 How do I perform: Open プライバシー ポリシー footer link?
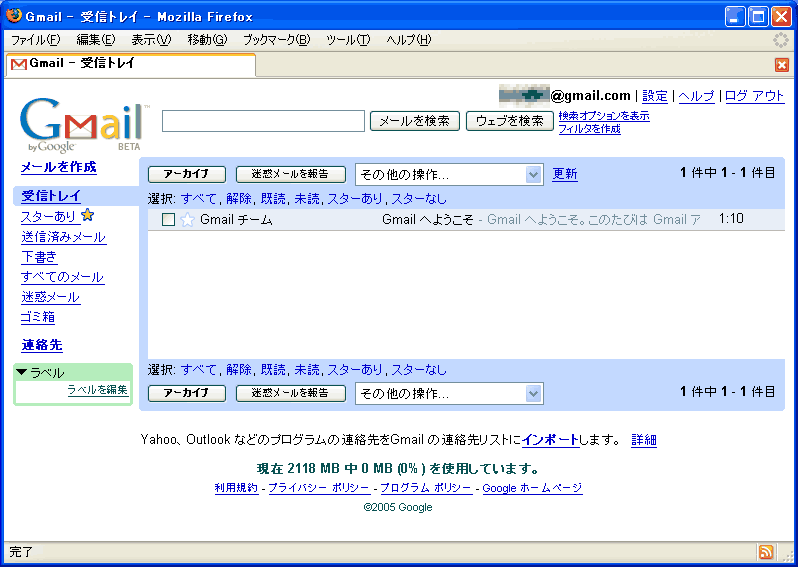point(319,488)
